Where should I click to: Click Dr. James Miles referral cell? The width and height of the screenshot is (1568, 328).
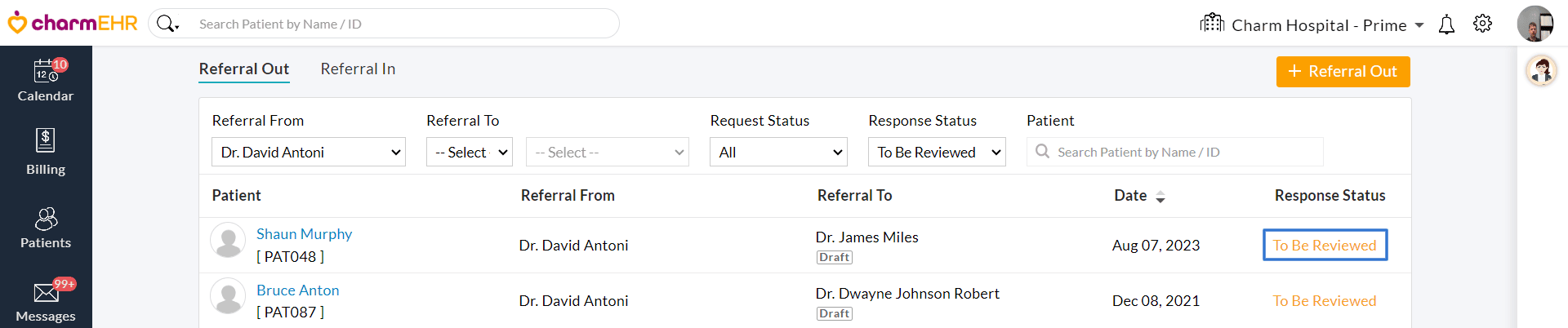866,237
